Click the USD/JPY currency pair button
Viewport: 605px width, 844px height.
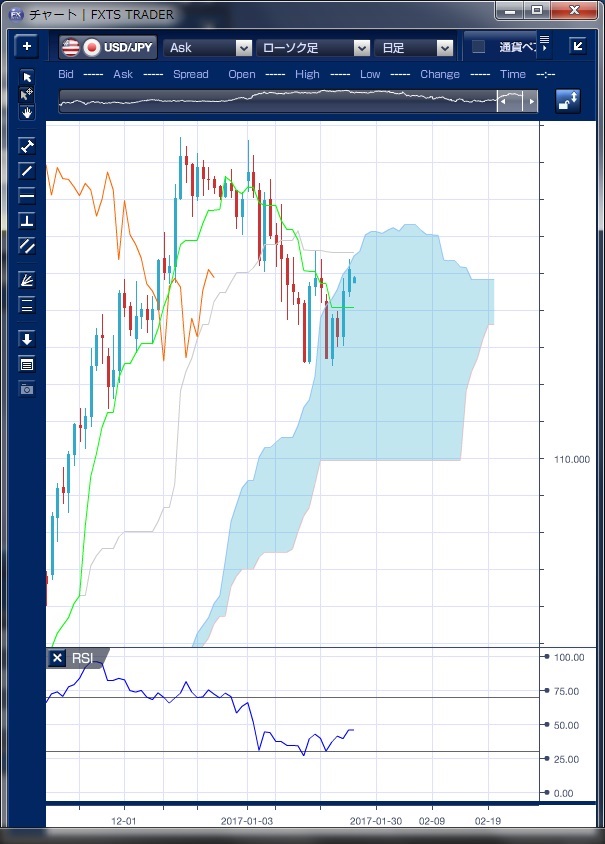(108, 48)
